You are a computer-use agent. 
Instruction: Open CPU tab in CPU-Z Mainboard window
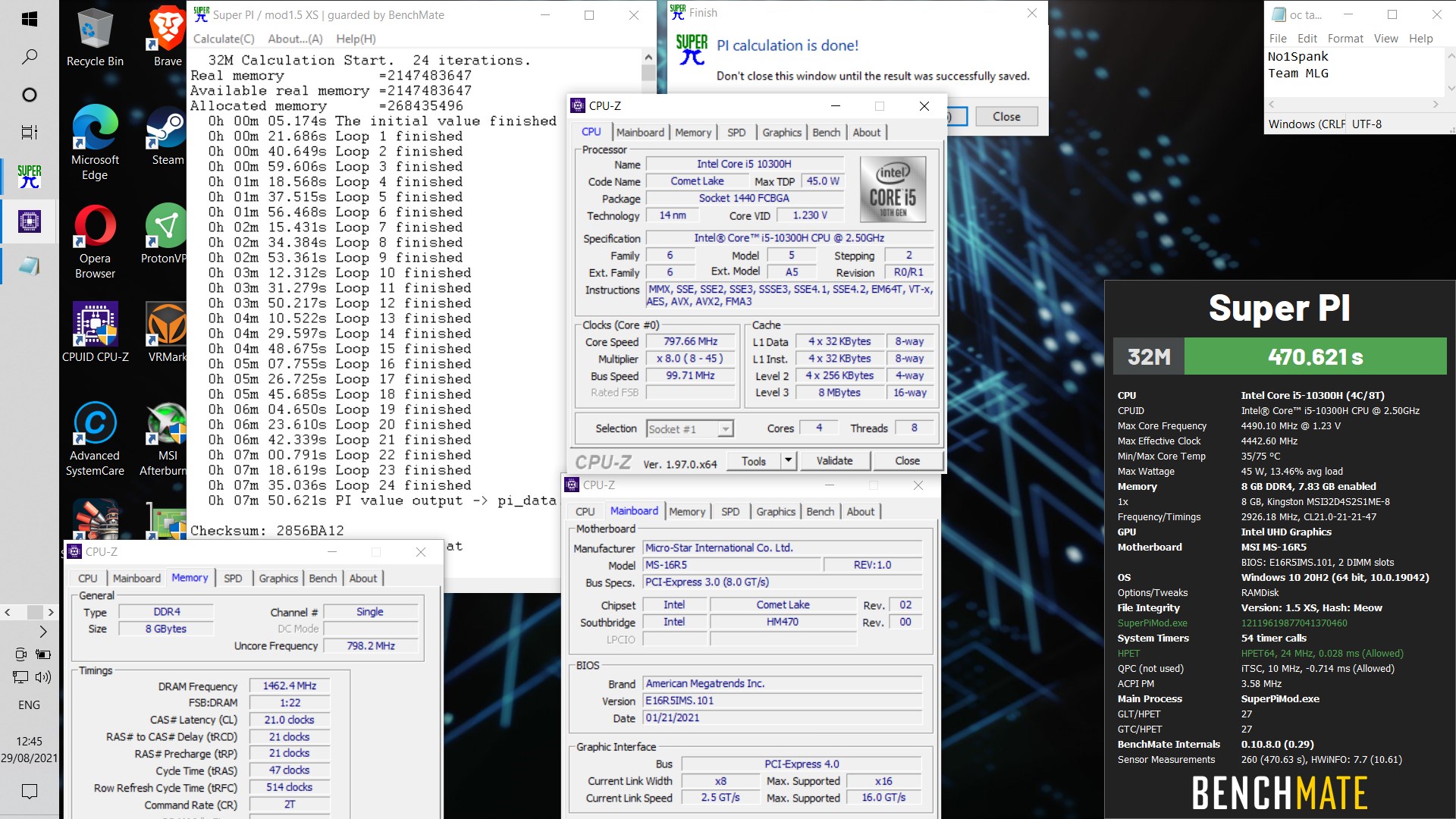(585, 512)
